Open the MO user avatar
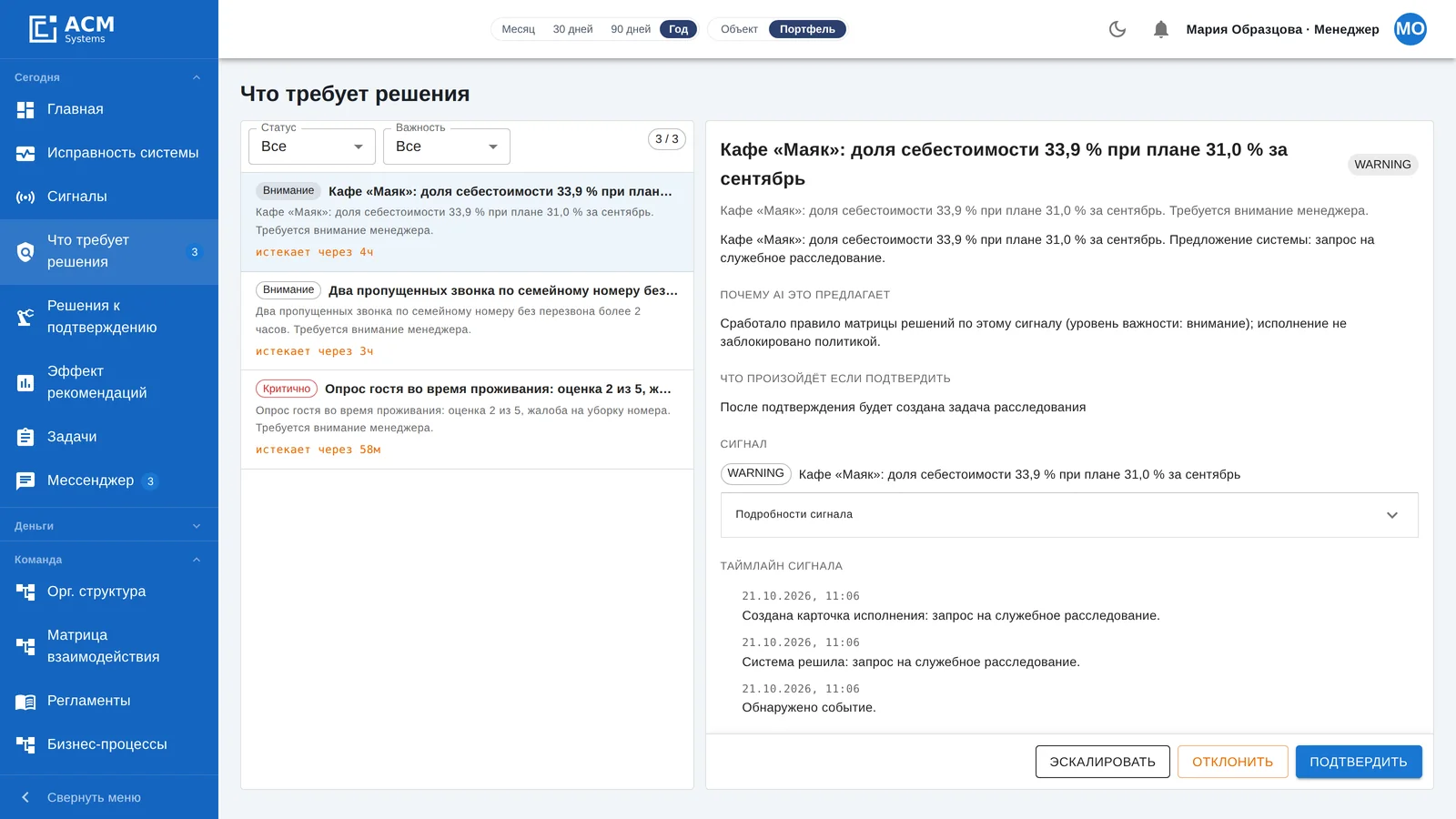The height and width of the screenshot is (819, 1456). (x=1410, y=29)
